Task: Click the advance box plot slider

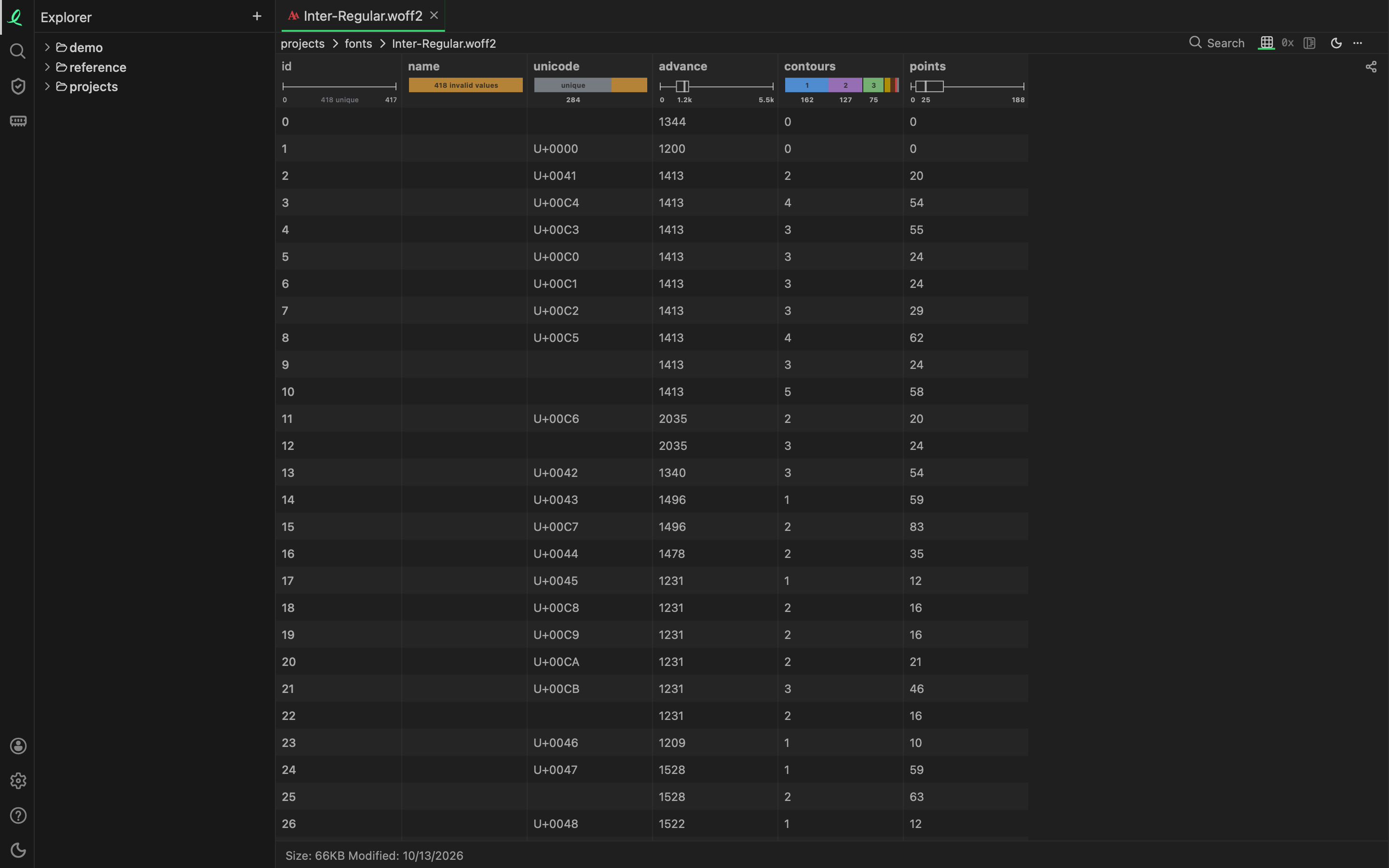Action: tap(716, 86)
